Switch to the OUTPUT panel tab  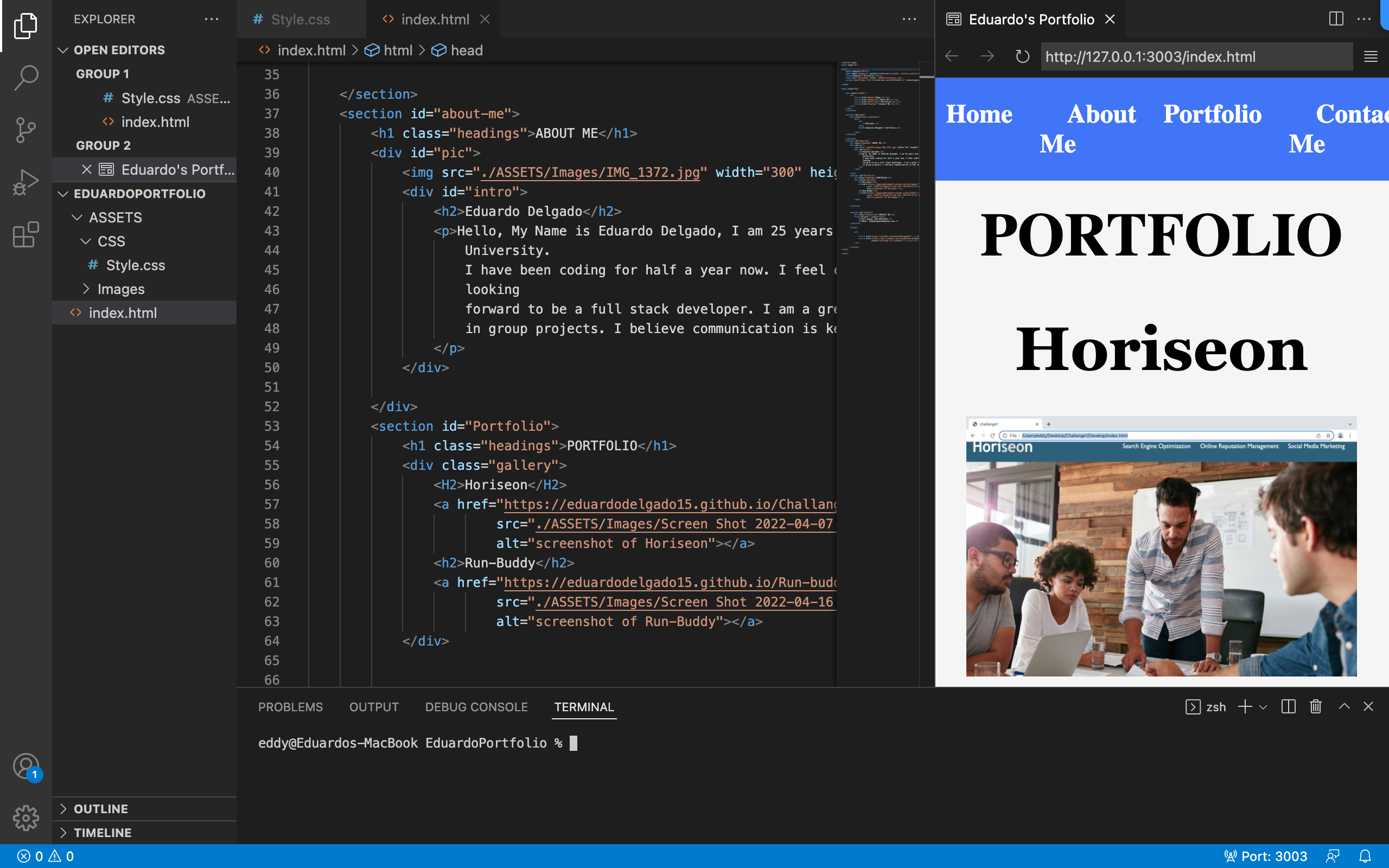pos(374,707)
